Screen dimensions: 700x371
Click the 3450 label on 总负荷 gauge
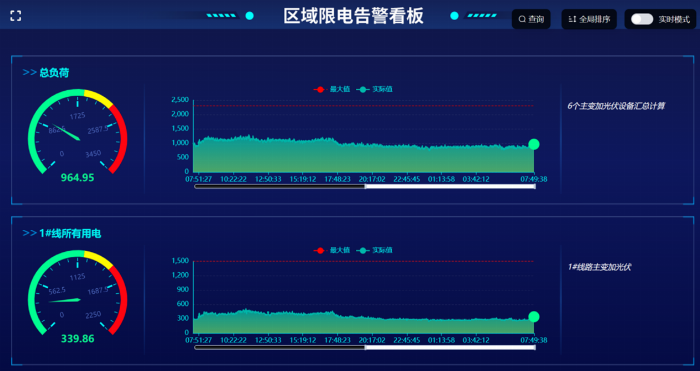pyautogui.click(x=93, y=154)
